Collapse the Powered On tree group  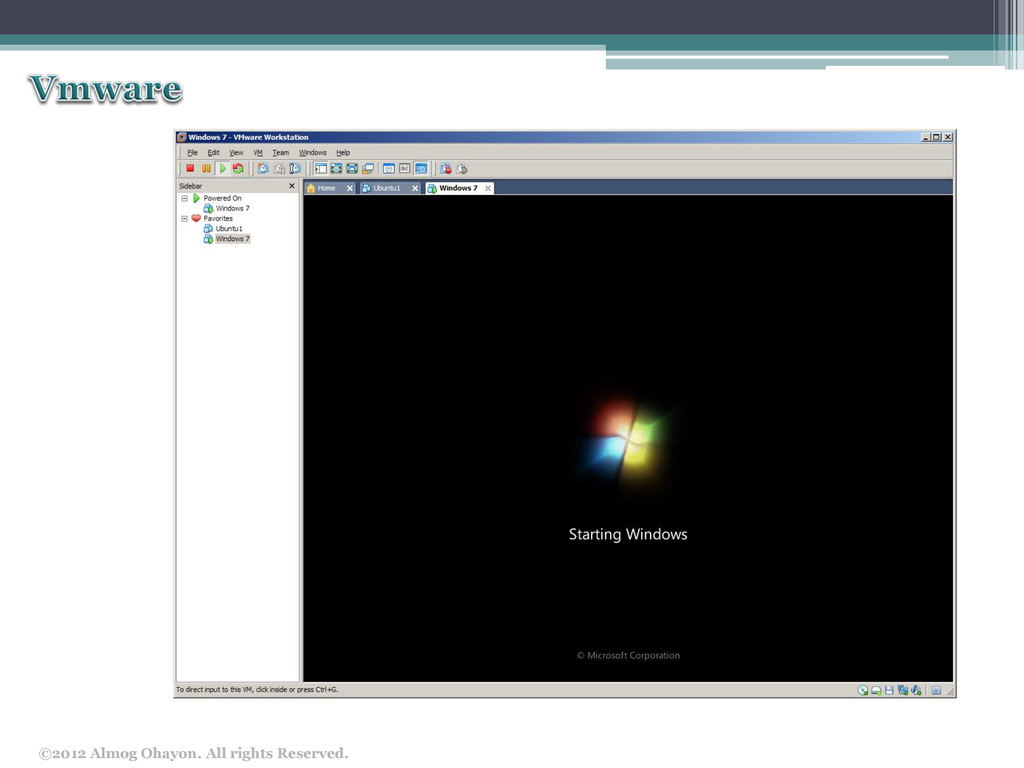[184, 198]
